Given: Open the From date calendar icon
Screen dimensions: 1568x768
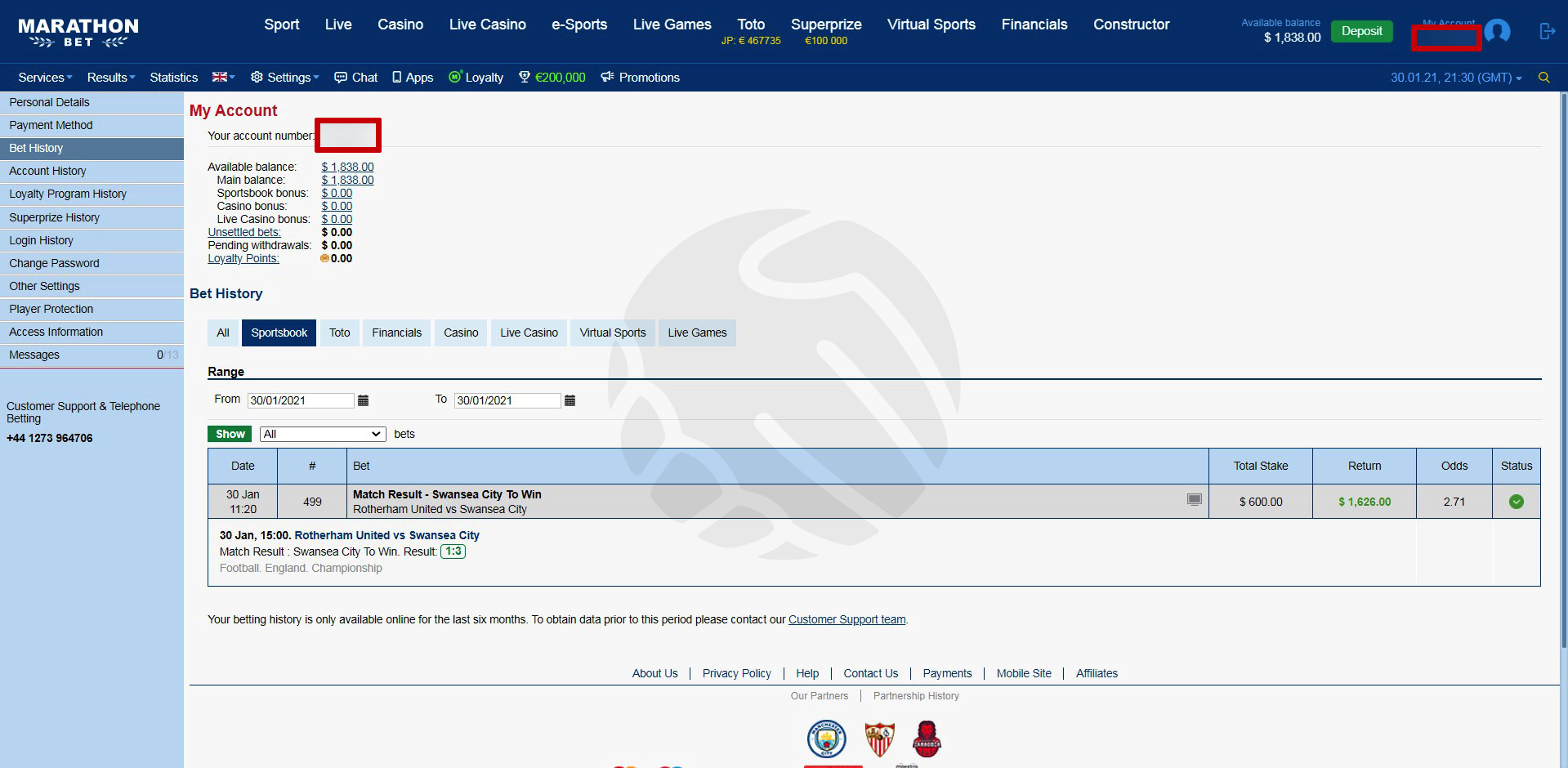Looking at the screenshot, I should [364, 400].
